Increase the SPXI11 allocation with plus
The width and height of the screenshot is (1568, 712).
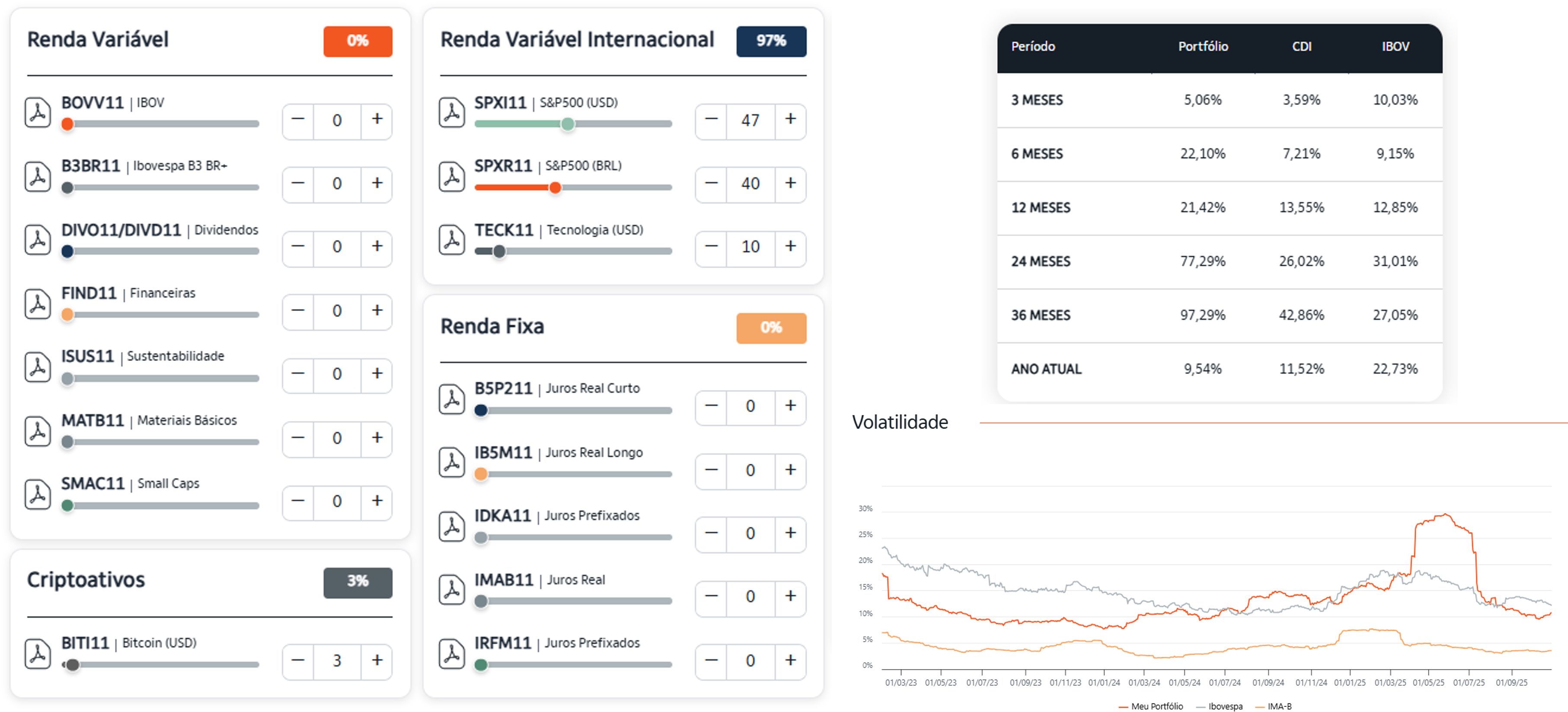point(790,119)
